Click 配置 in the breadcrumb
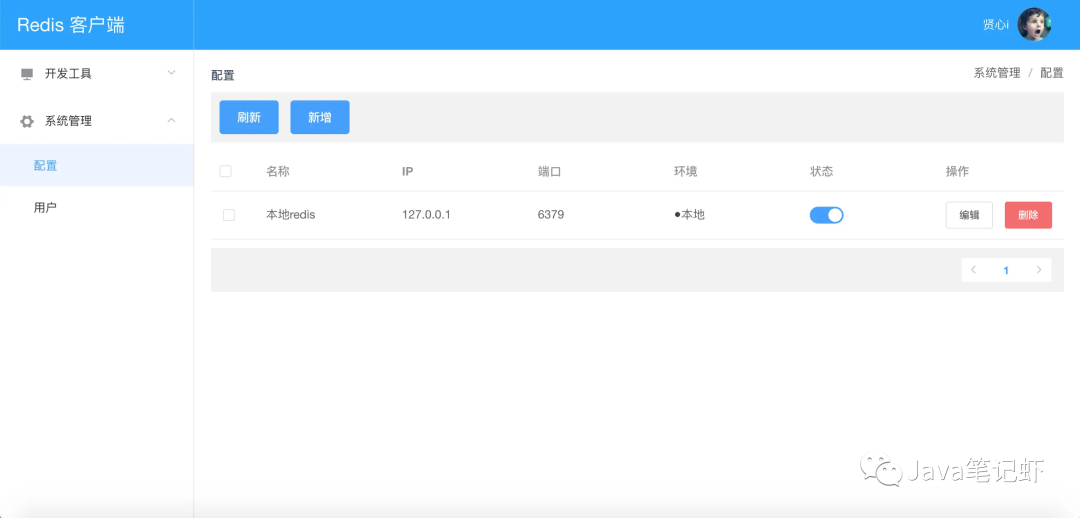The height and width of the screenshot is (518, 1080). 1052,73
